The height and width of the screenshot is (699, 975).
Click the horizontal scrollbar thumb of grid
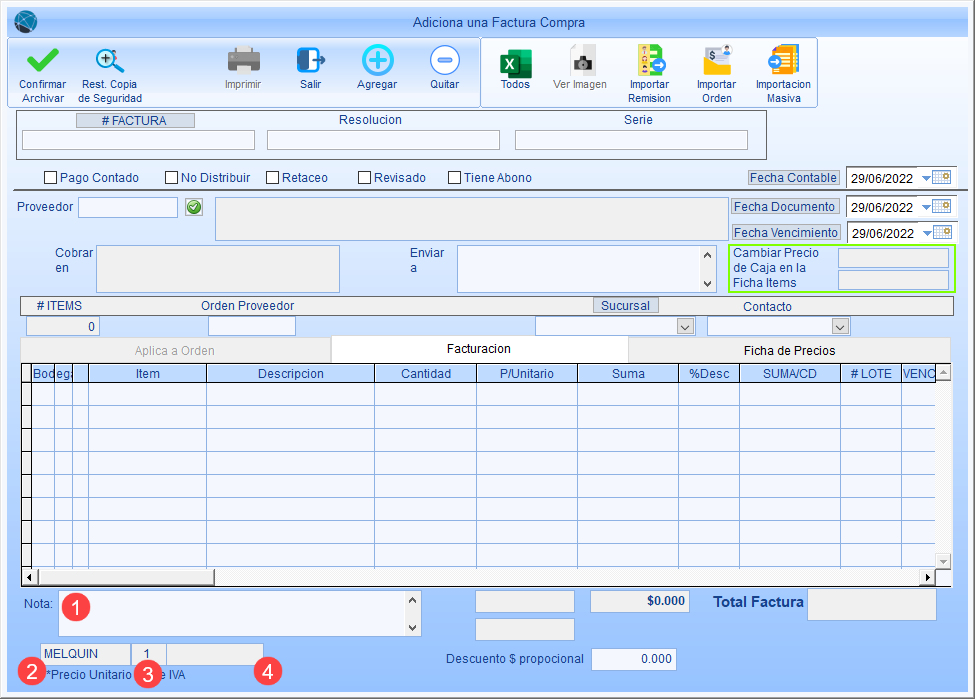coord(127,577)
